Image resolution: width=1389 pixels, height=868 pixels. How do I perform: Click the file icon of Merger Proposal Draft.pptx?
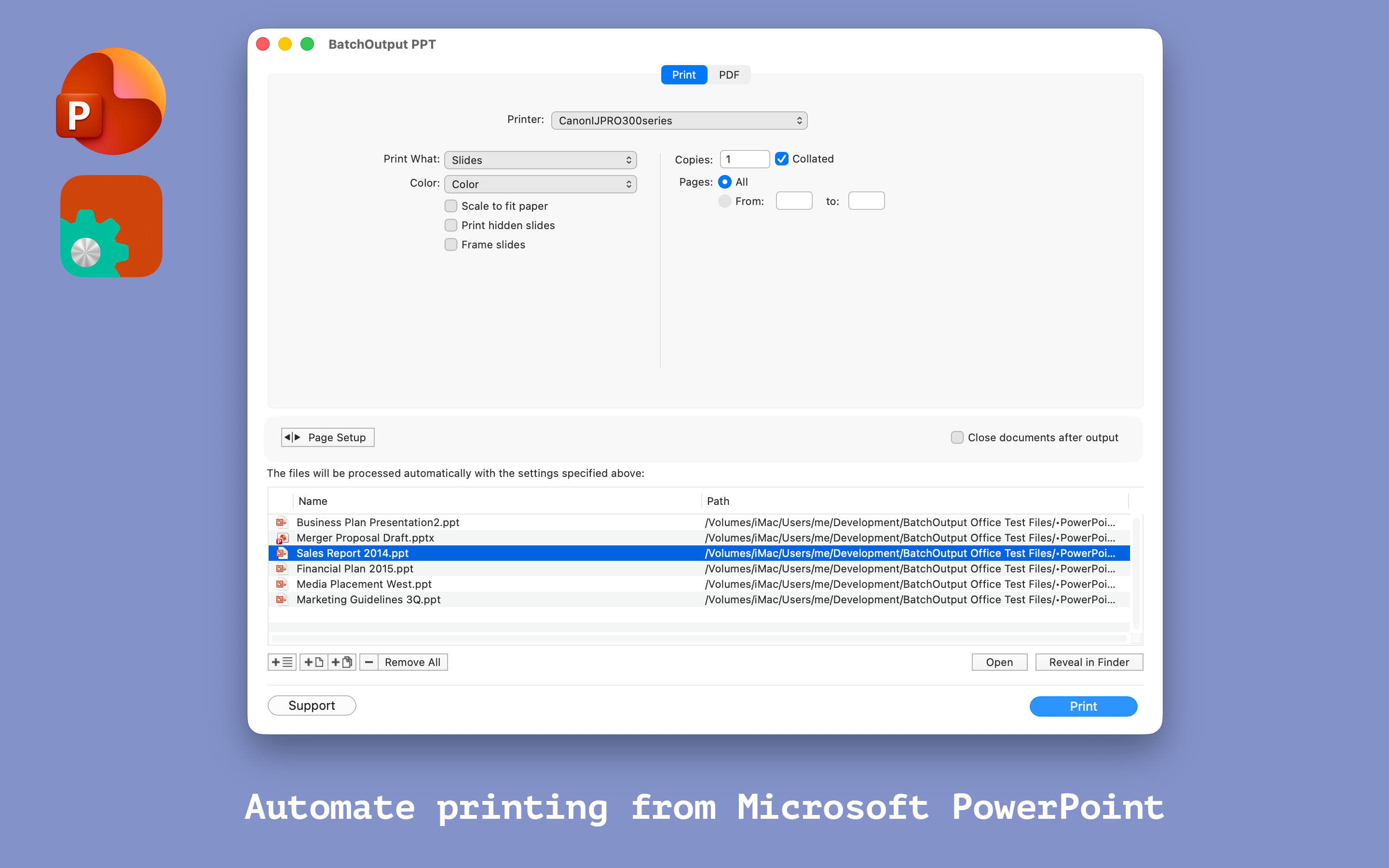pos(281,538)
